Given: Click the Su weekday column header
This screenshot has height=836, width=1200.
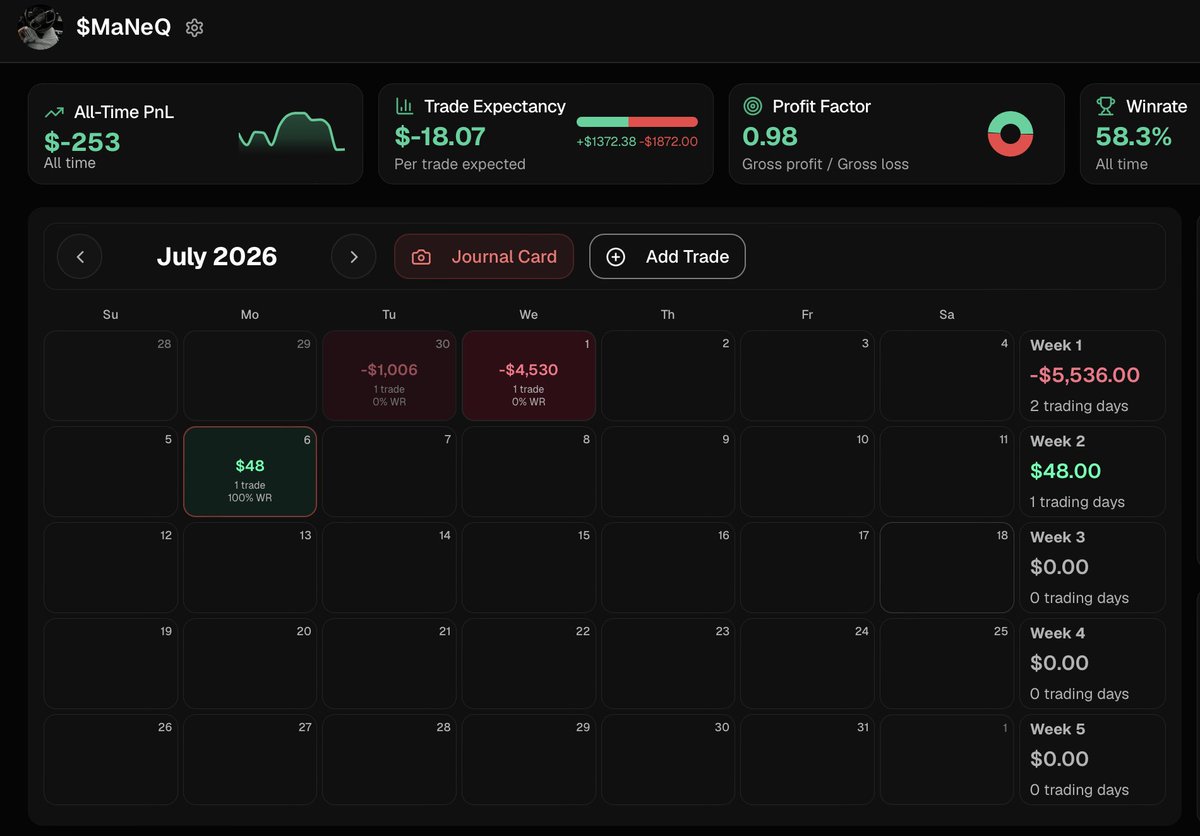Looking at the screenshot, I should [x=110, y=314].
